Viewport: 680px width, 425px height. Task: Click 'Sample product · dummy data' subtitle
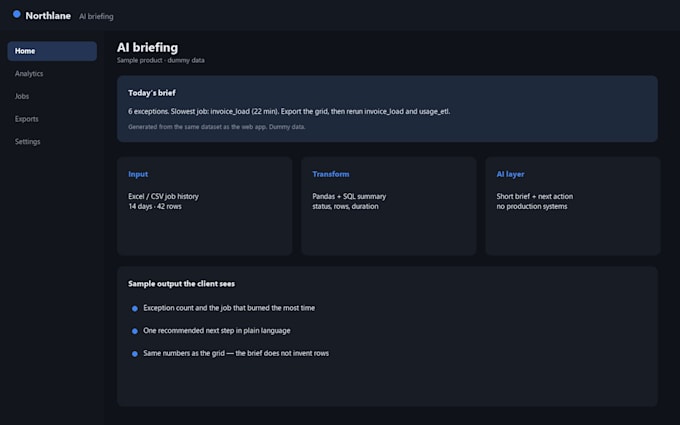[x=161, y=60]
